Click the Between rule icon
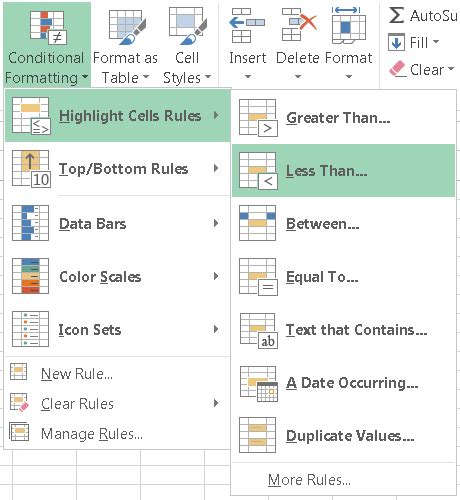This screenshot has height=500, width=460. 257,223
